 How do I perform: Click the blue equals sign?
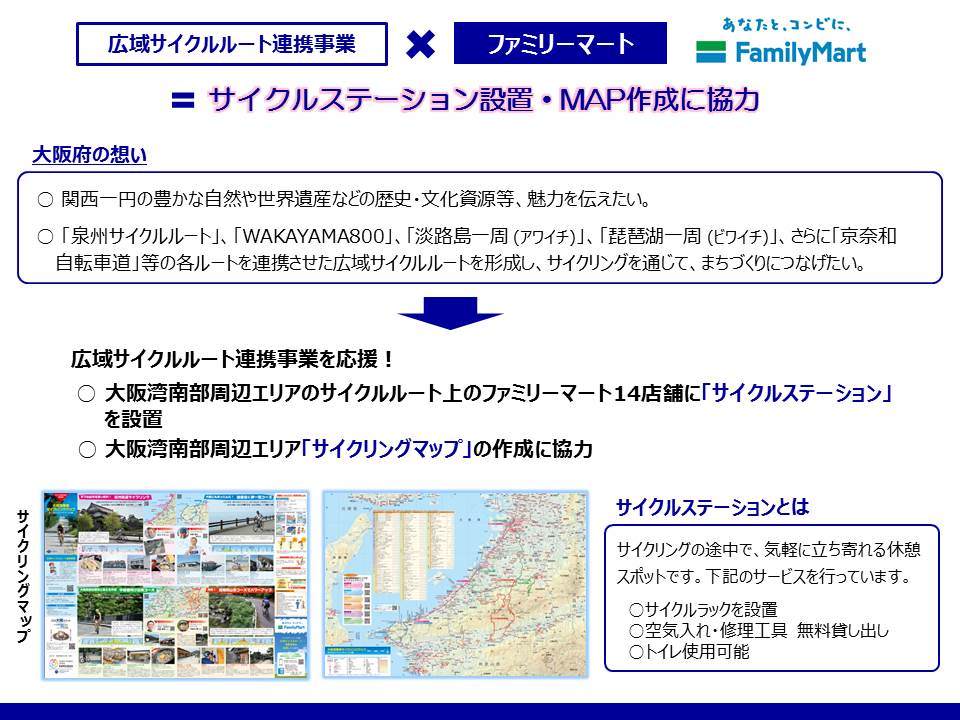[x=183, y=100]
